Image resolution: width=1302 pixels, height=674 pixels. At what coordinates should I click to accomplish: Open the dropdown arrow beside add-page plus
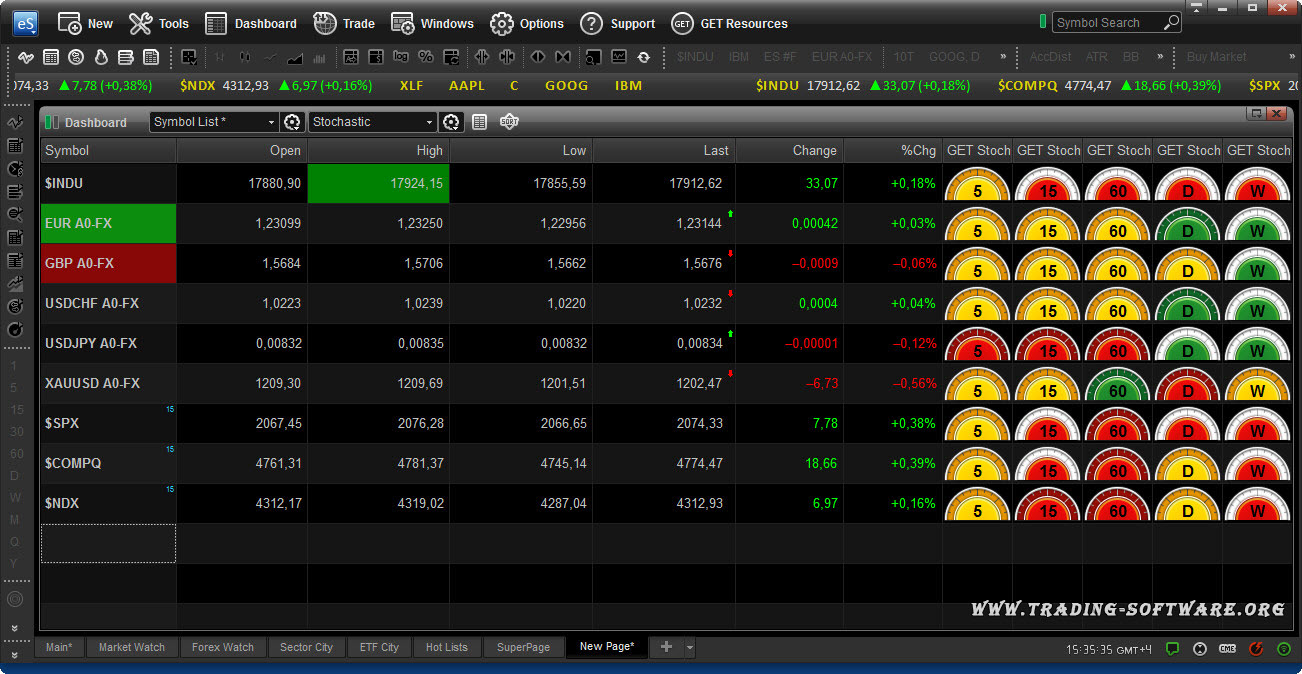(689, 648)
